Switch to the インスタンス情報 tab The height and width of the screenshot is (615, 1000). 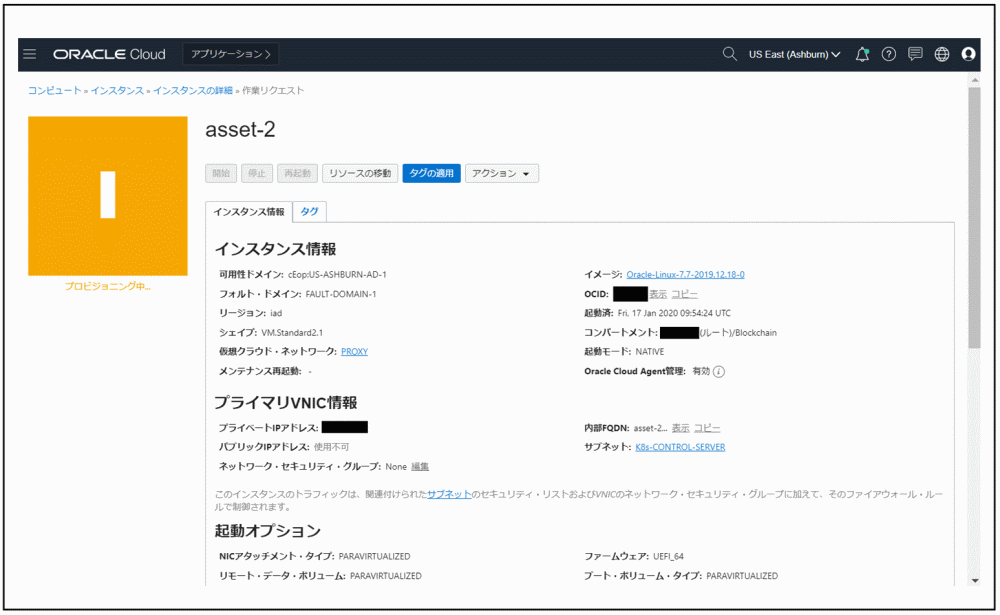tap(249, 212)
